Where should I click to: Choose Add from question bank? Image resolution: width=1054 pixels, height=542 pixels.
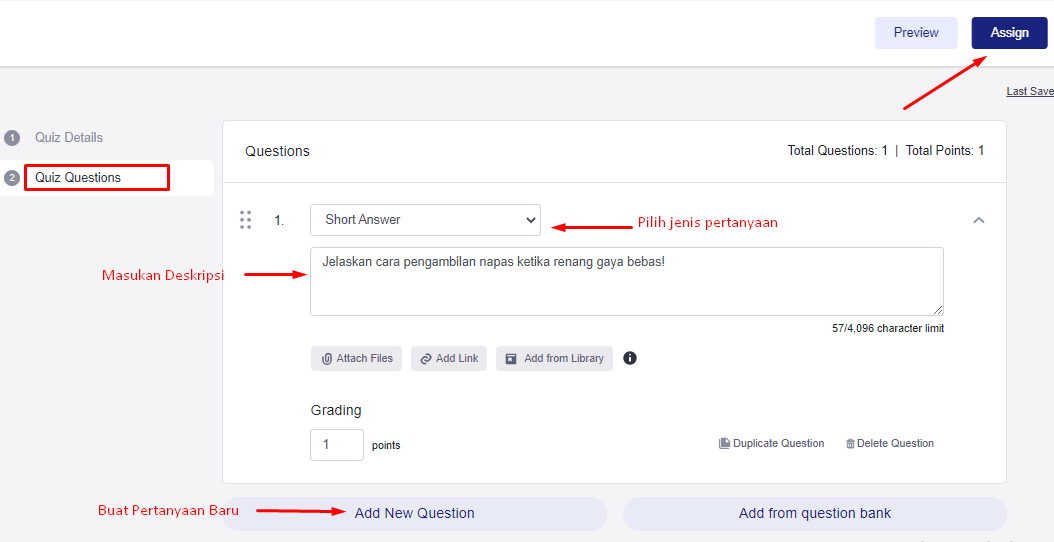click(814, 513)
